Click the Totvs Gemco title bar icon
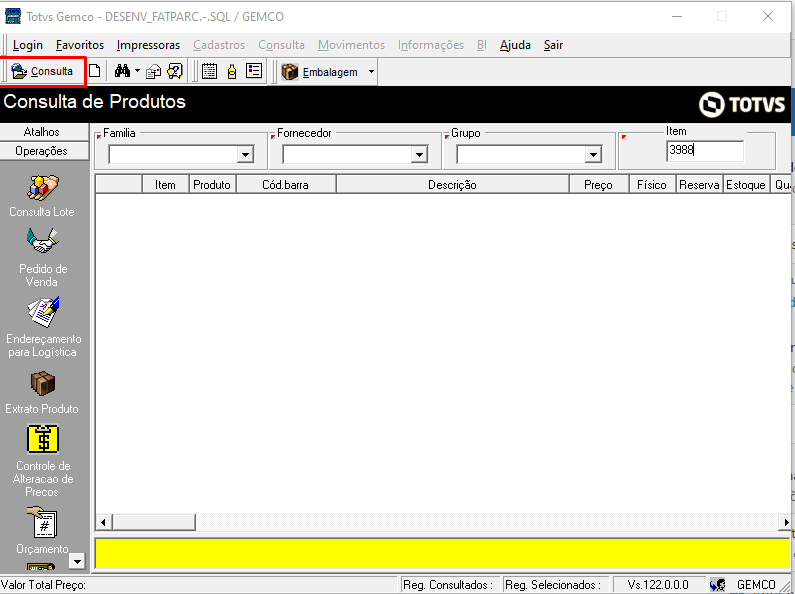This screenshot has height=594, width=795. (13, 16)
